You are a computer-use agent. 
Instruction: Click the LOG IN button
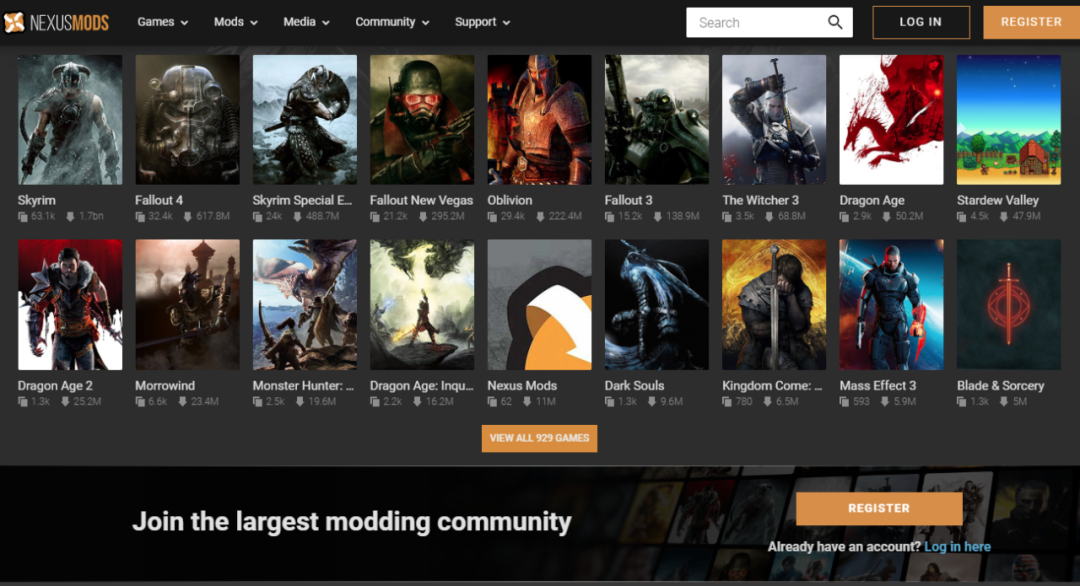point(921,22)
